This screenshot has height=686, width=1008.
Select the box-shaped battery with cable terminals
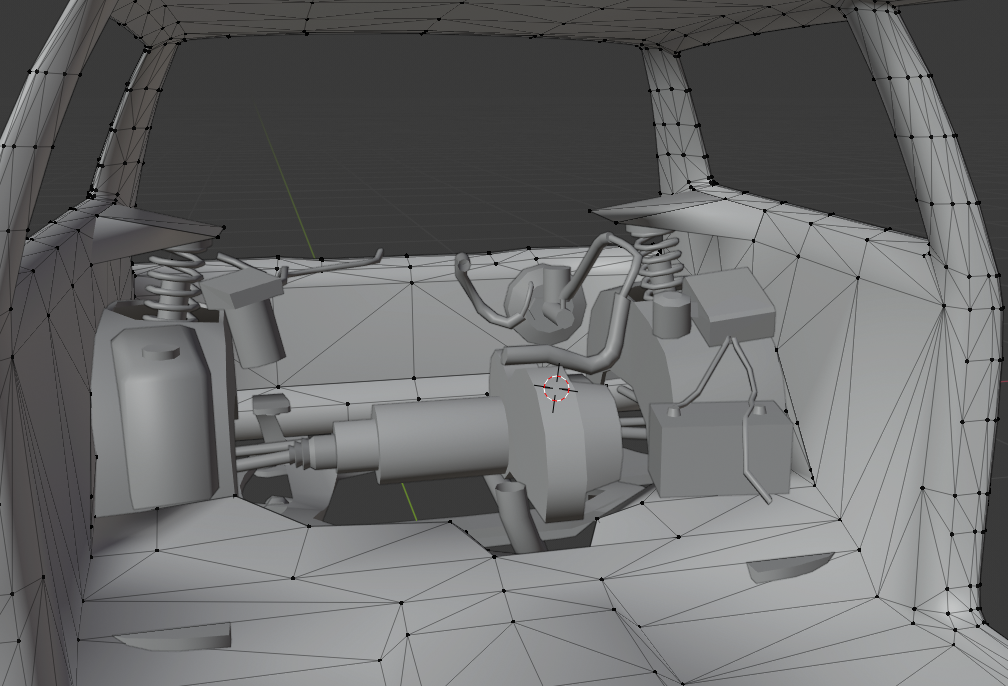(x=720, y=449)
